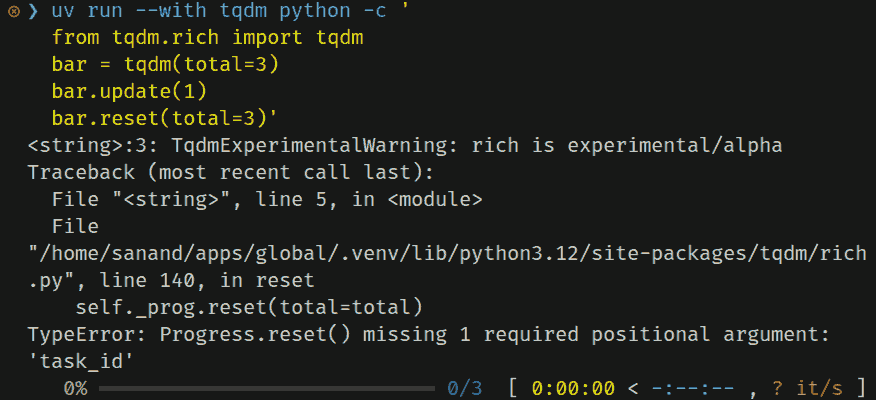Click the '? it/s' rate indicator
The width and height of the screenshot is (876, 400).
[807, 386]
